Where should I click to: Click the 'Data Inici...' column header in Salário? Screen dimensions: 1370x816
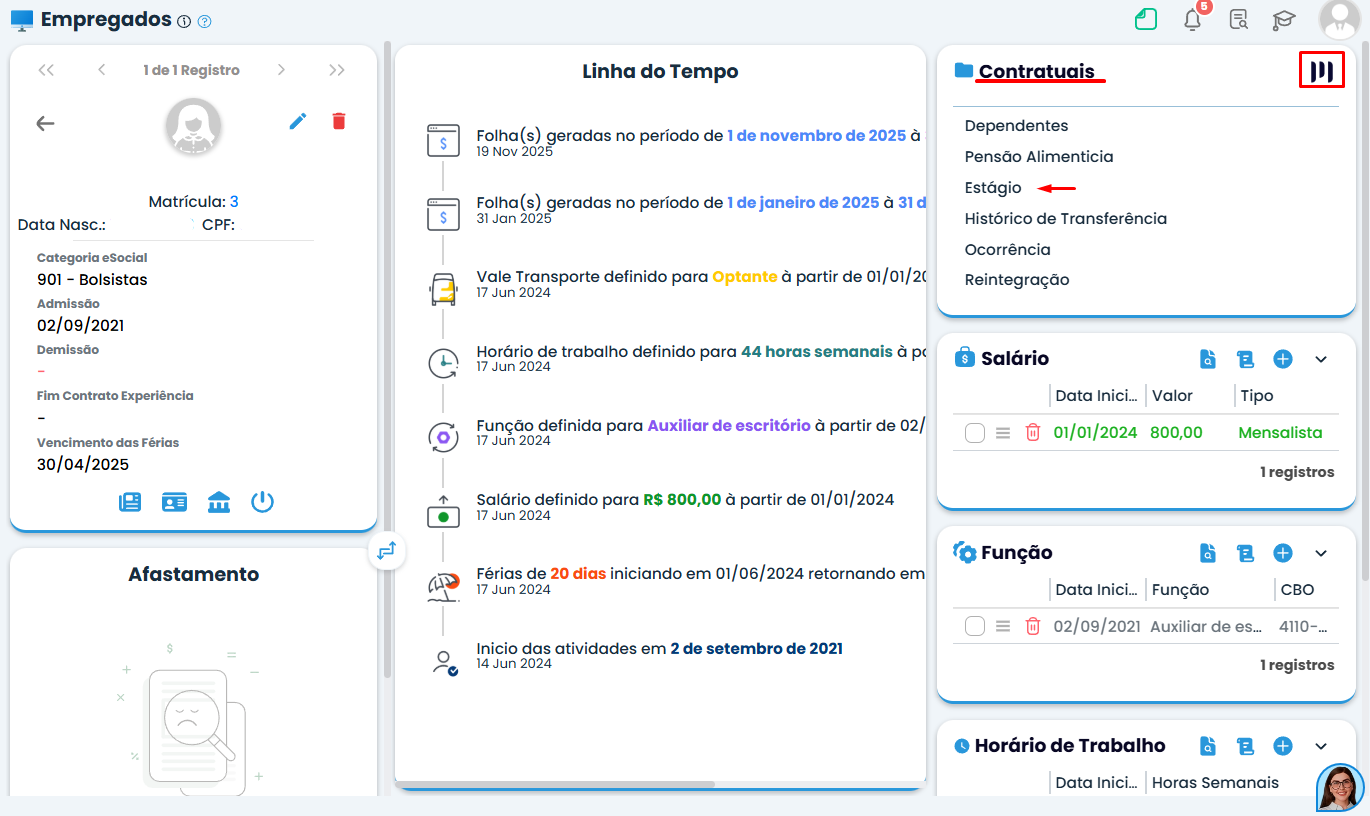point(1096,396)
